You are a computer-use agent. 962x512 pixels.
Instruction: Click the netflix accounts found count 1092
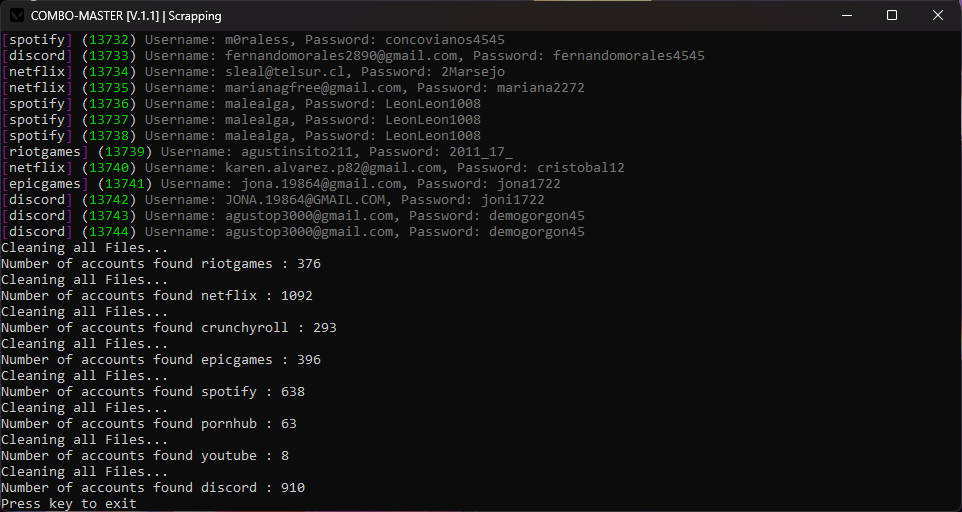point(297,296)
